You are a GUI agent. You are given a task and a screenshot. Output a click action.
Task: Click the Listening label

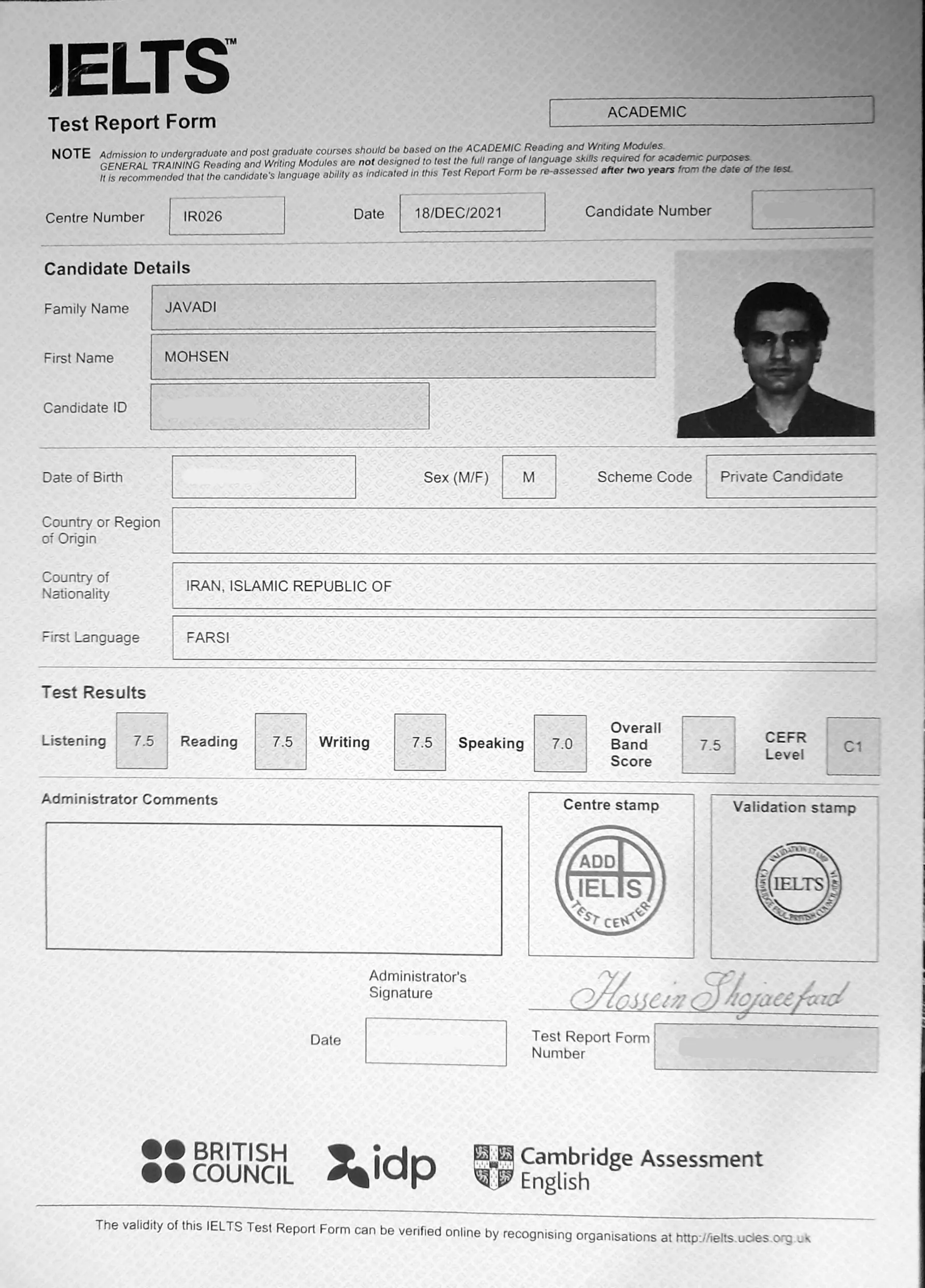[74, 741]
